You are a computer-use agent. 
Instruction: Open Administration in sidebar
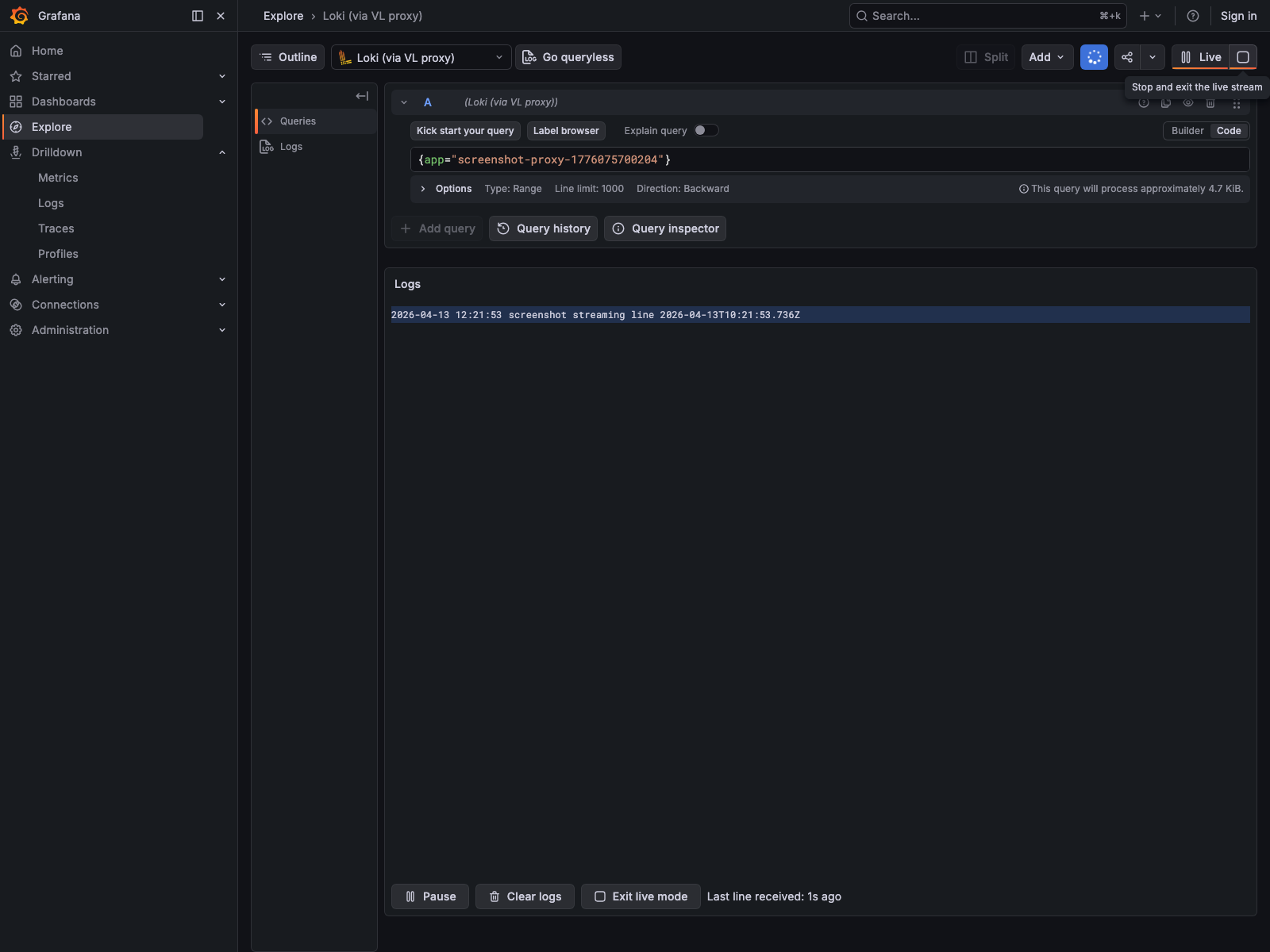(x=70, y=330)
